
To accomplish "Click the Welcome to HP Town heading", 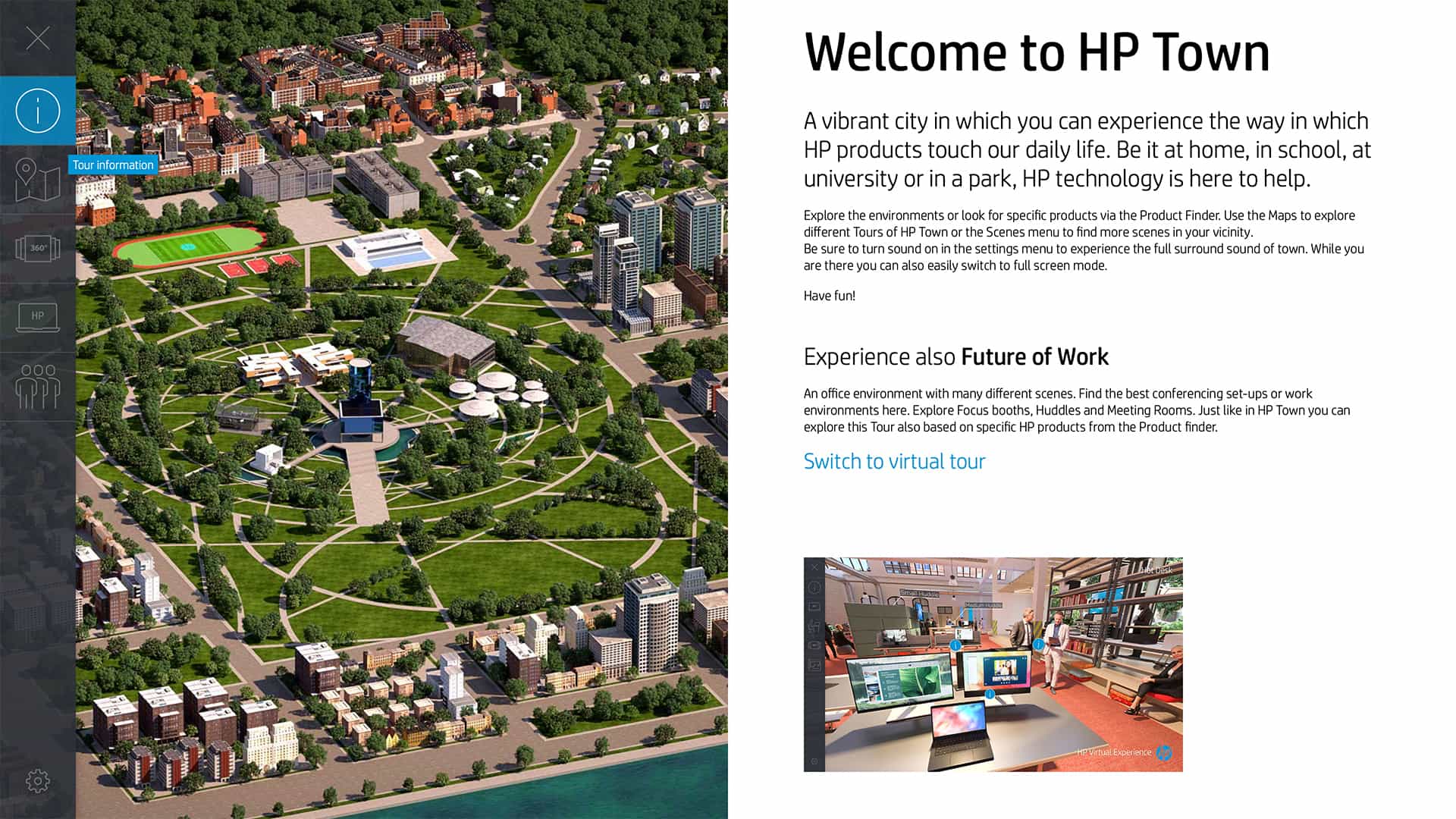I will [x=1037, y=52].
